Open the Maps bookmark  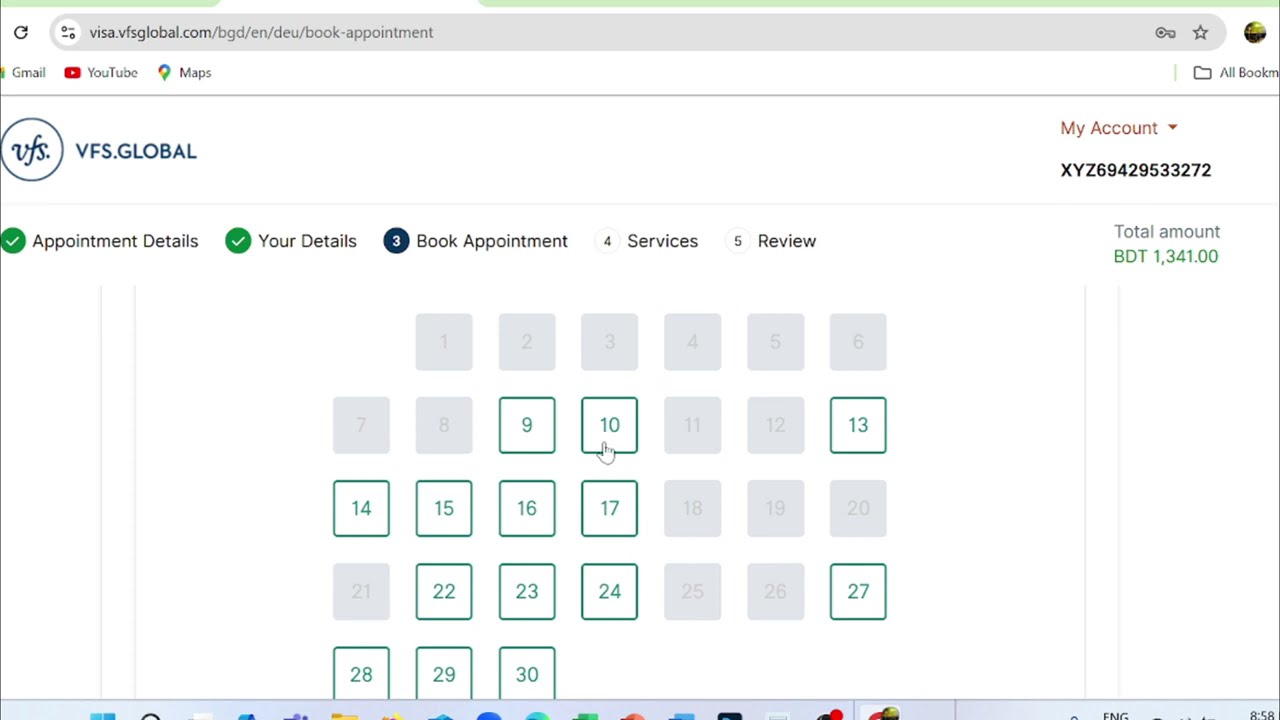[x=184, y=72]
